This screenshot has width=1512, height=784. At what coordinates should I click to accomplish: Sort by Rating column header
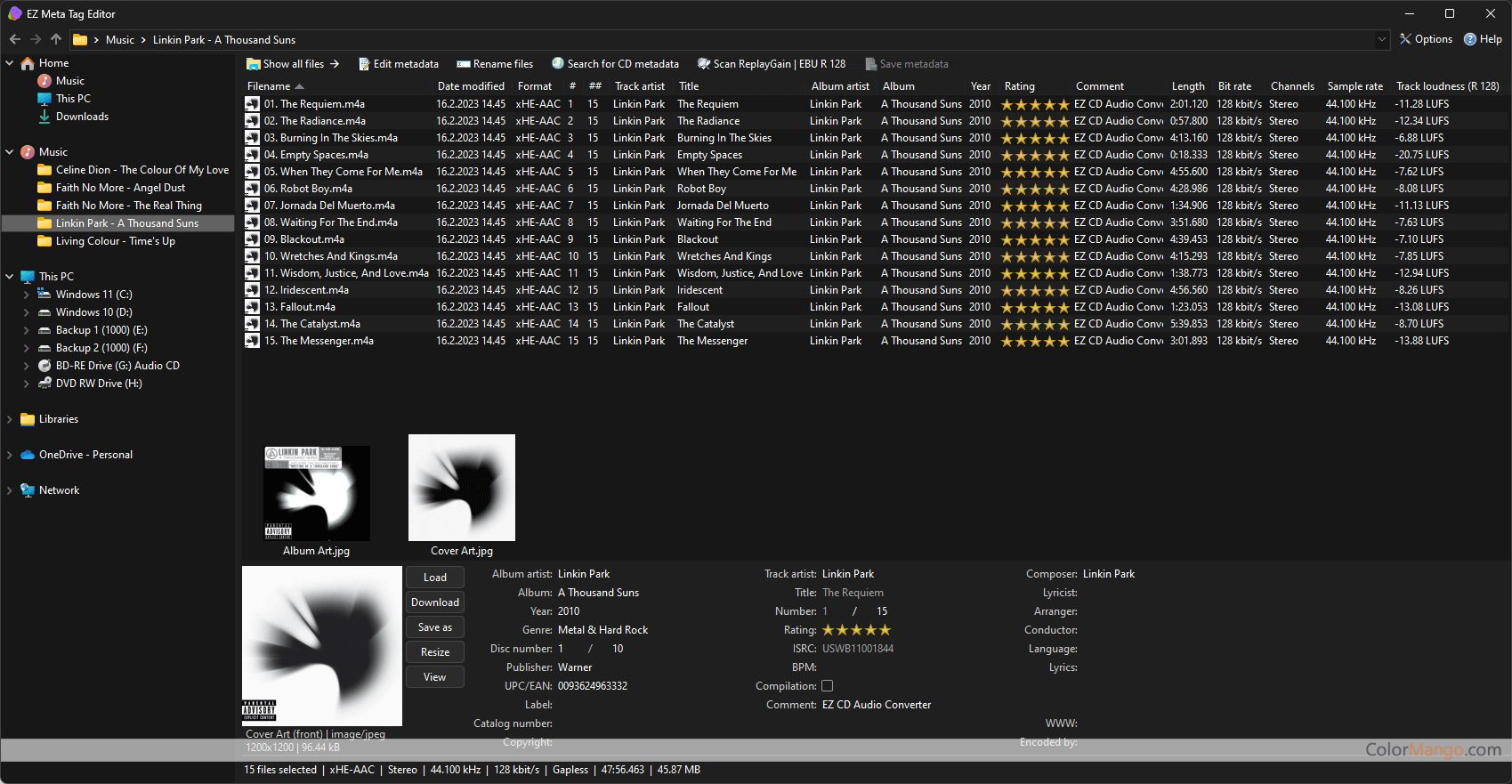[x=1019, y=86]
